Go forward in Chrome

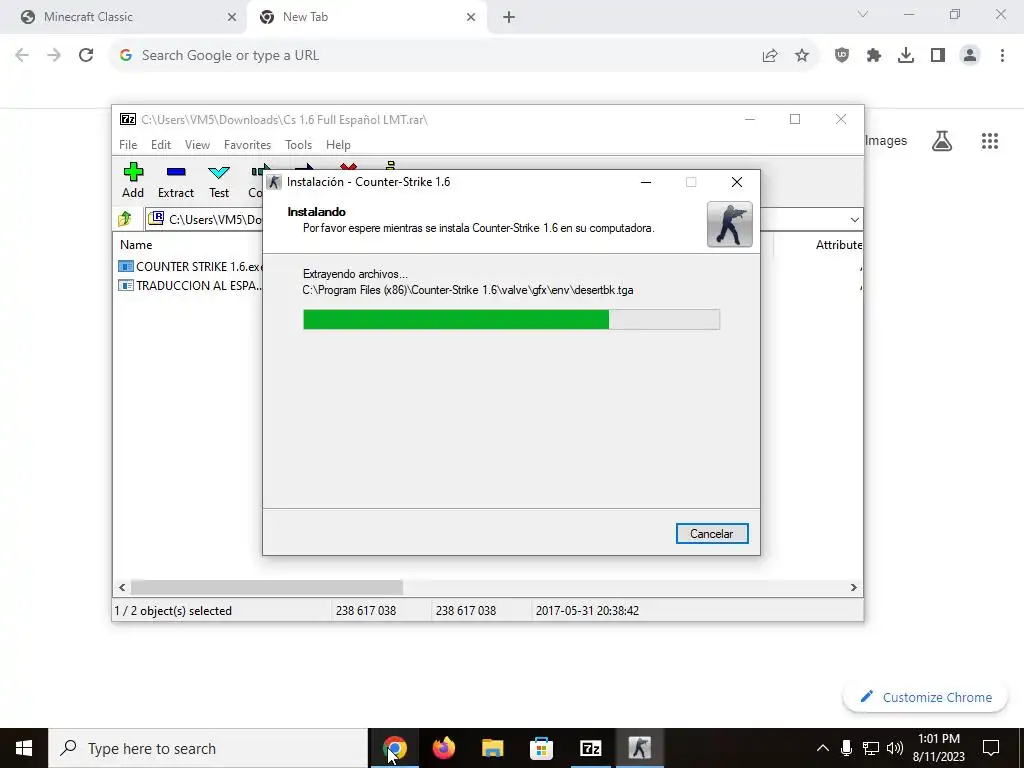click(54, 56)
